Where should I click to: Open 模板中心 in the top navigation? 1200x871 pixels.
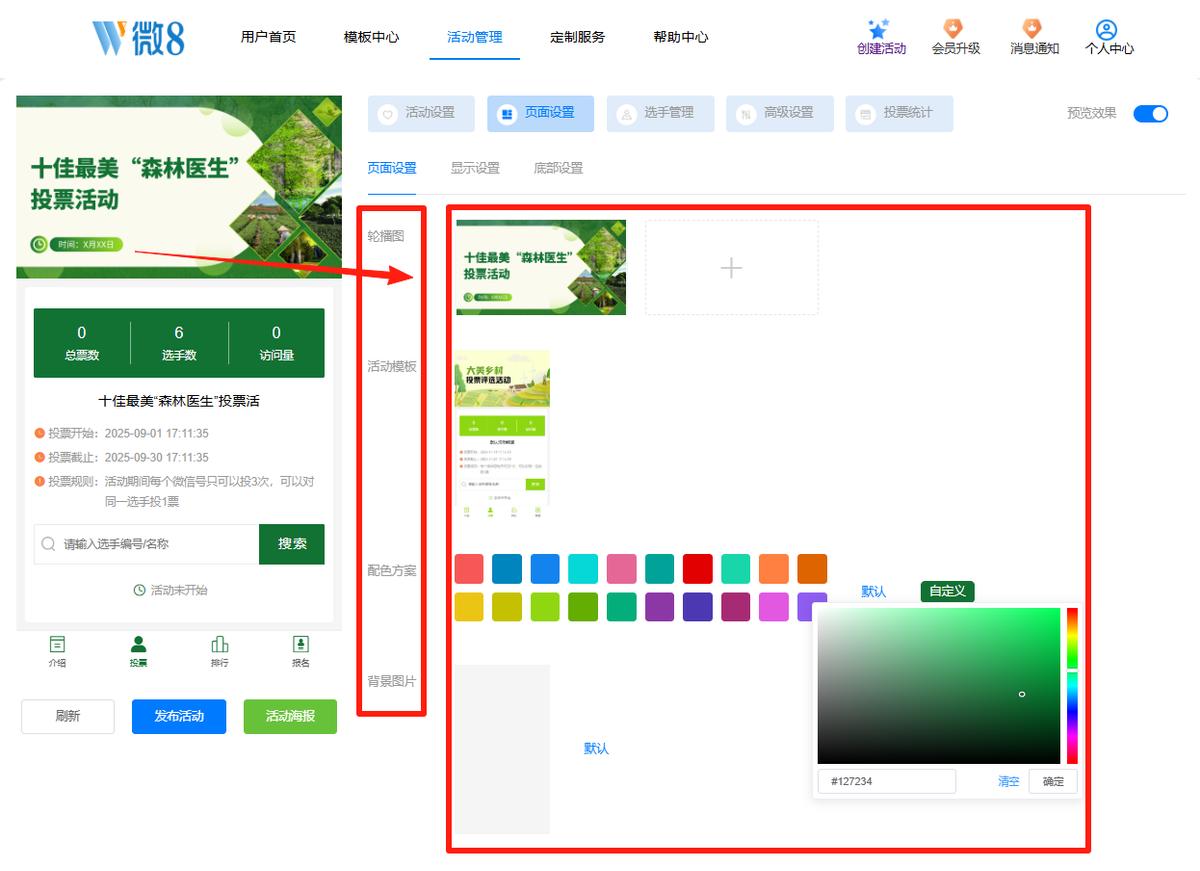(371, 37)
